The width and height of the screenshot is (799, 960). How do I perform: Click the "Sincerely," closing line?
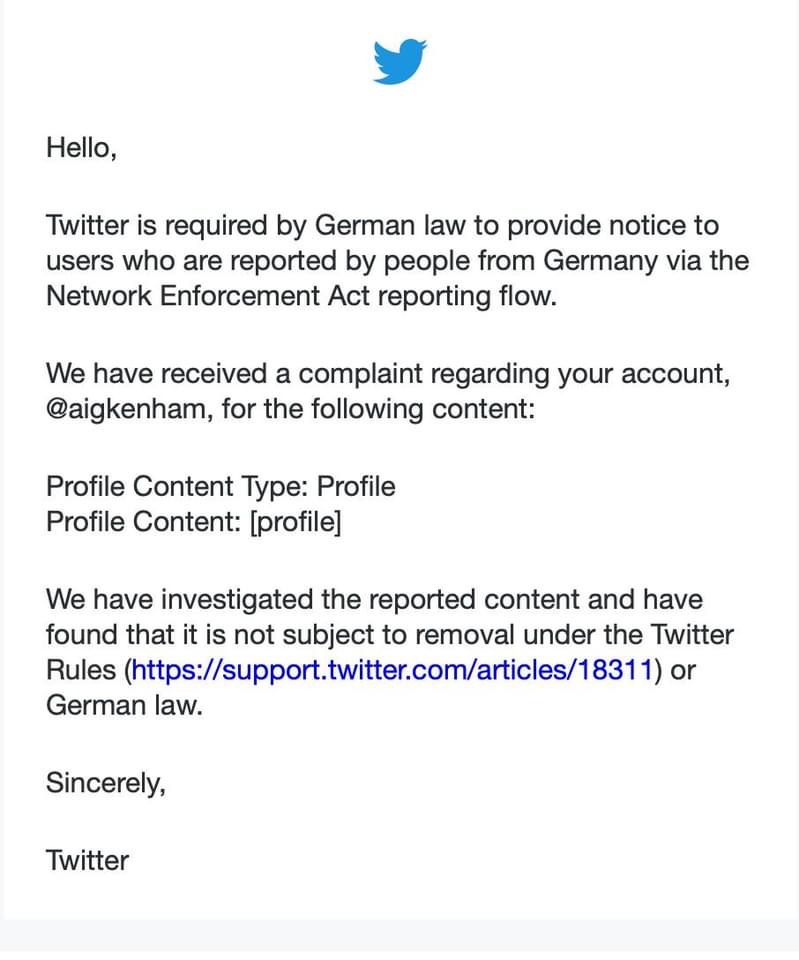click(105, 782)
